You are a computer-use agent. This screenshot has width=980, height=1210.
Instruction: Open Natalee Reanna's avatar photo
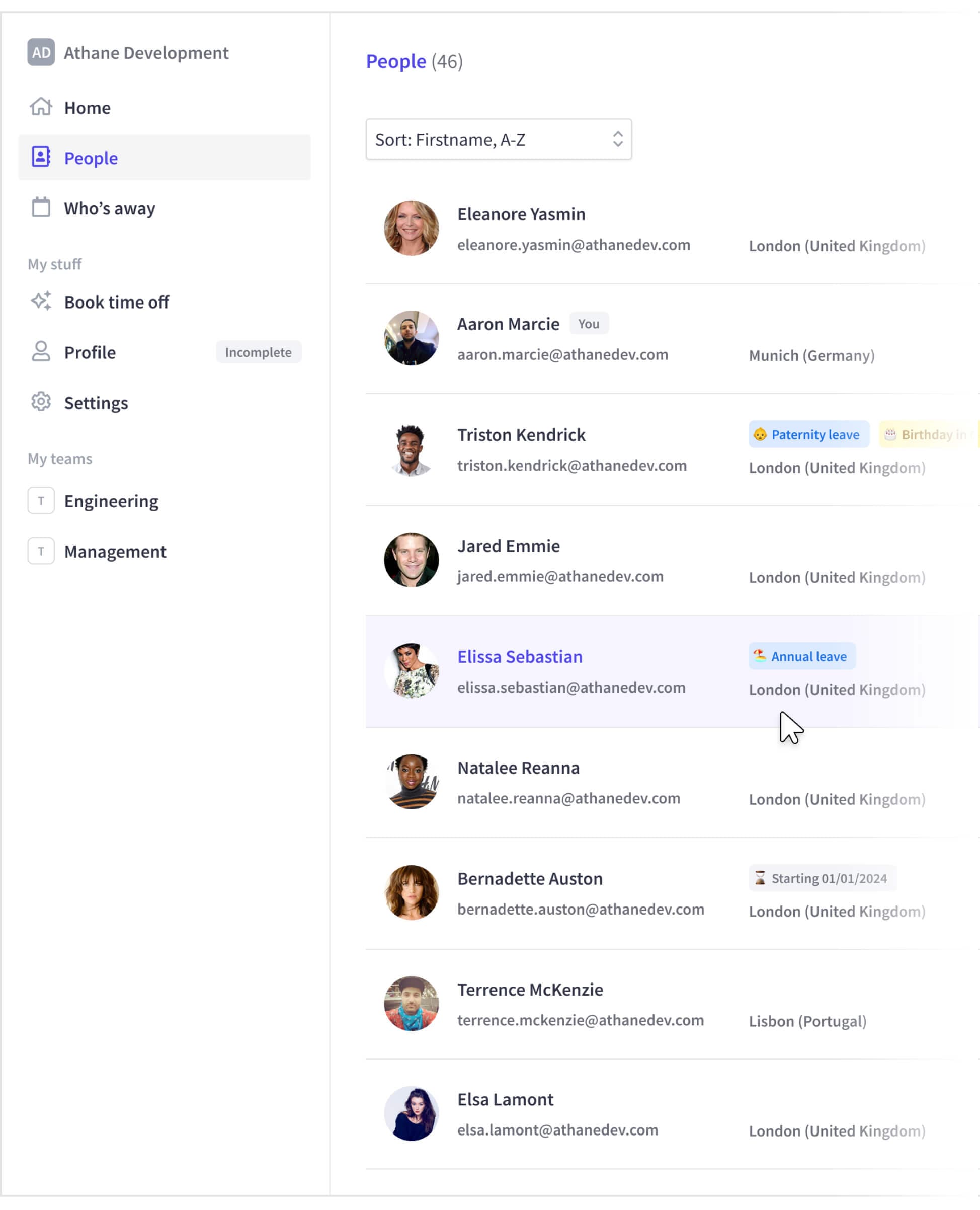pos(411,782)
